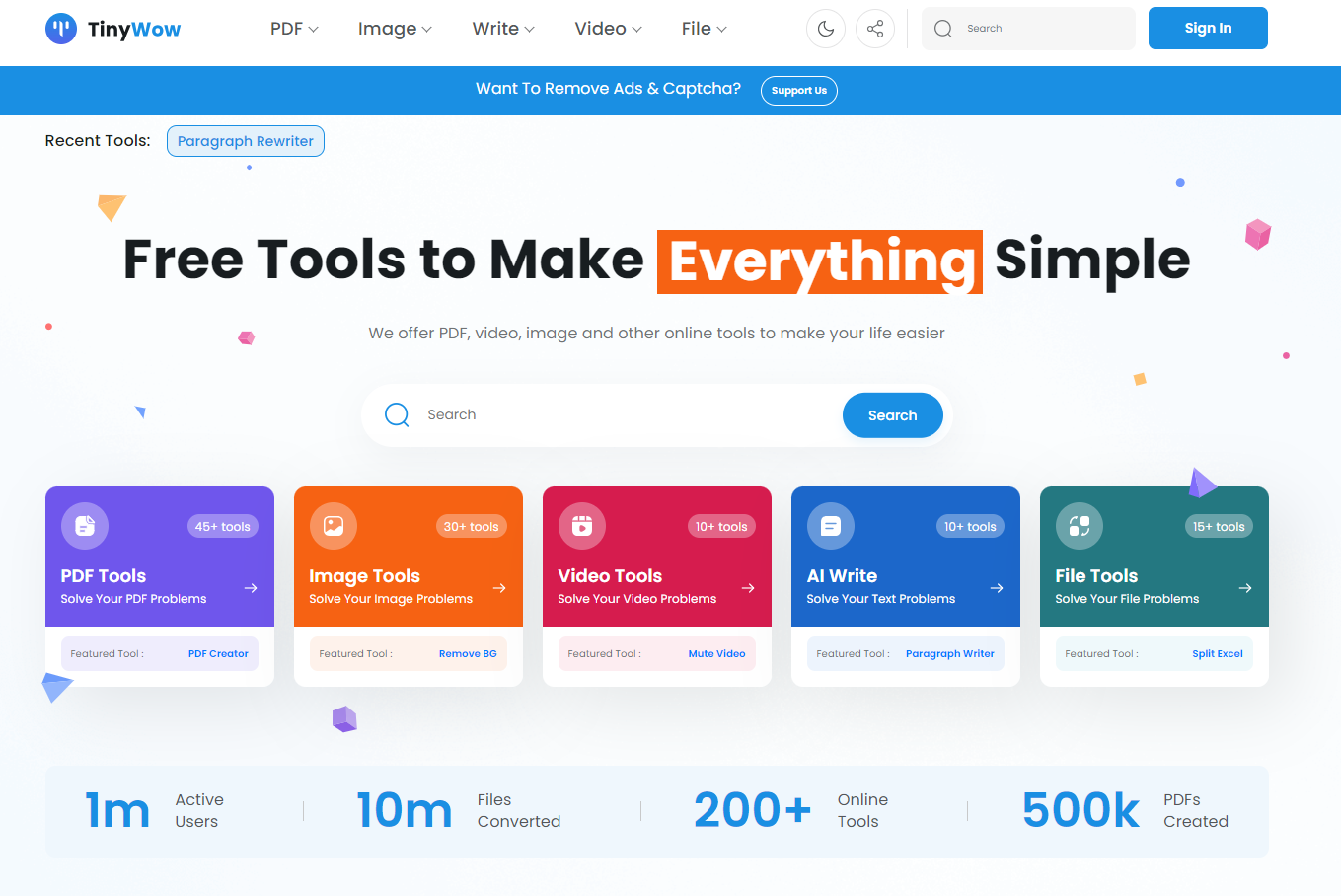Click the magnifier icon in hero search
Image resolution: width=1341 pixels, height=896 pixels.
(397, 415)
